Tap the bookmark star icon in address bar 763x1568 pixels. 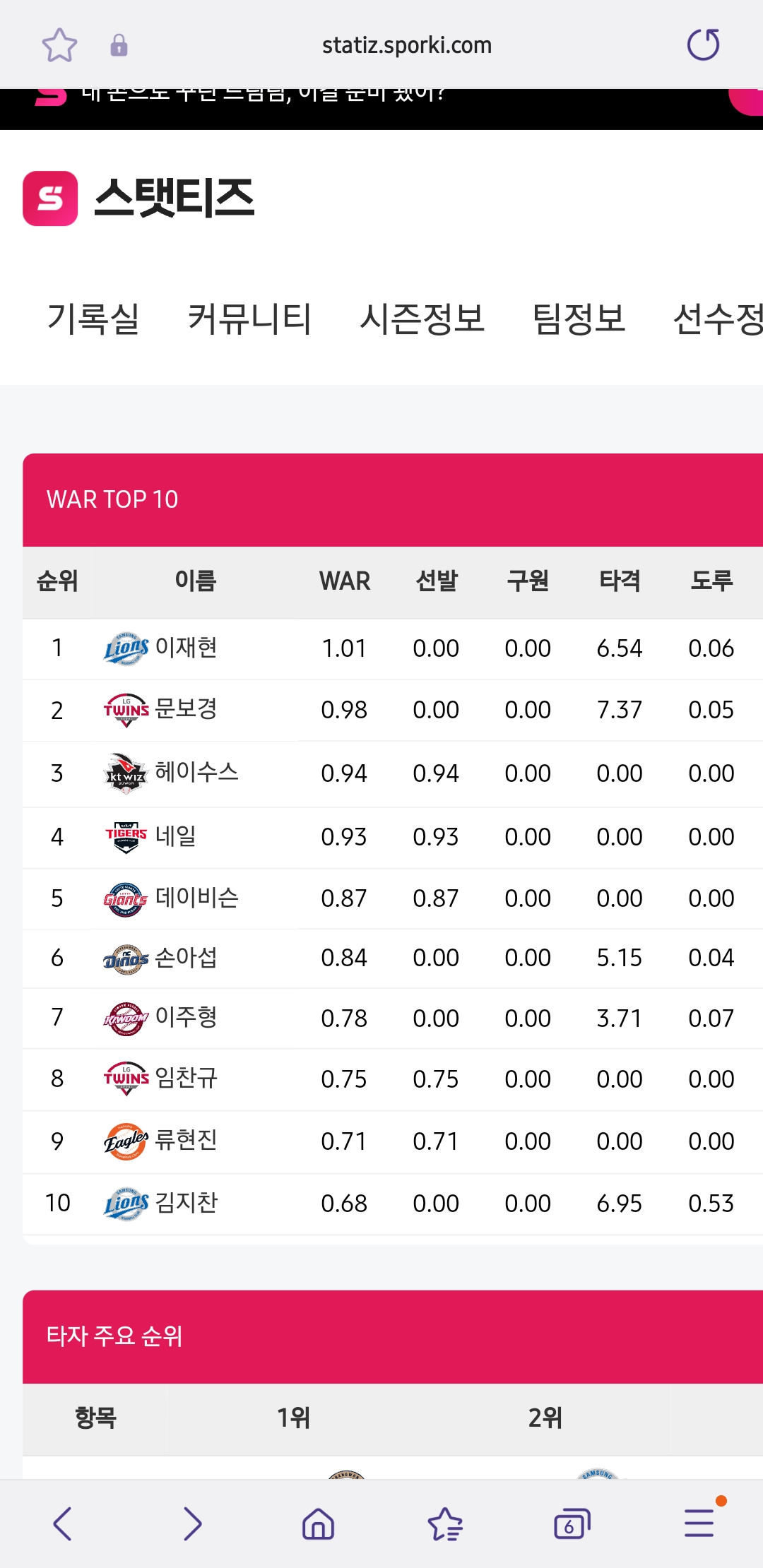coord(59,45)
